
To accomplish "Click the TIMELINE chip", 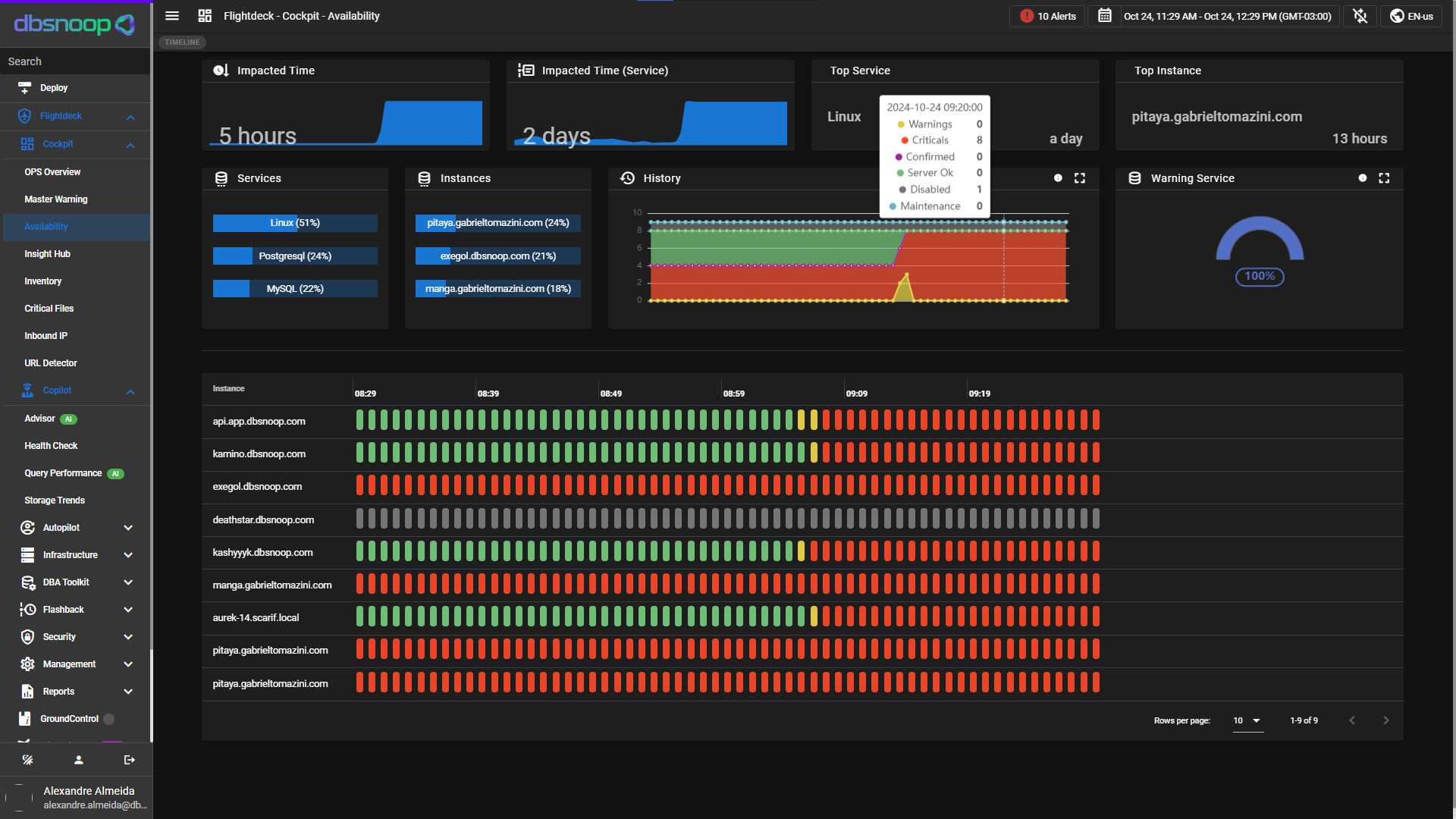I will [x=182, y=42].
